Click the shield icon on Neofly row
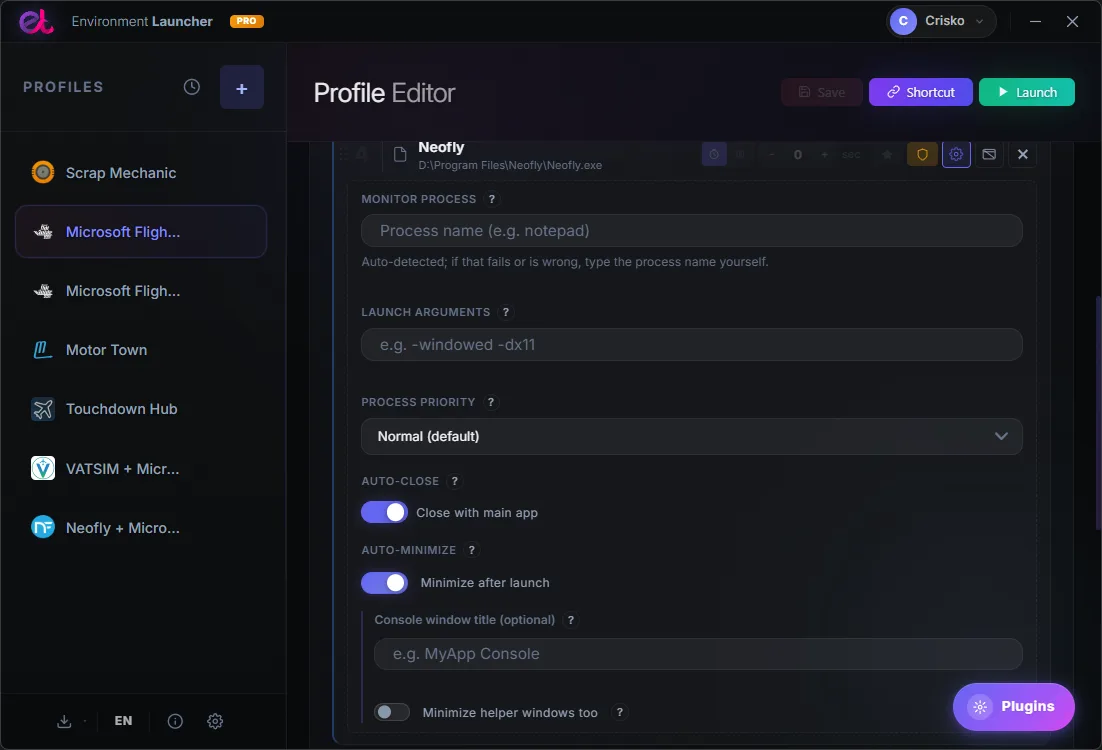Viewport: 1102px width, 750px height. point(922,154)
